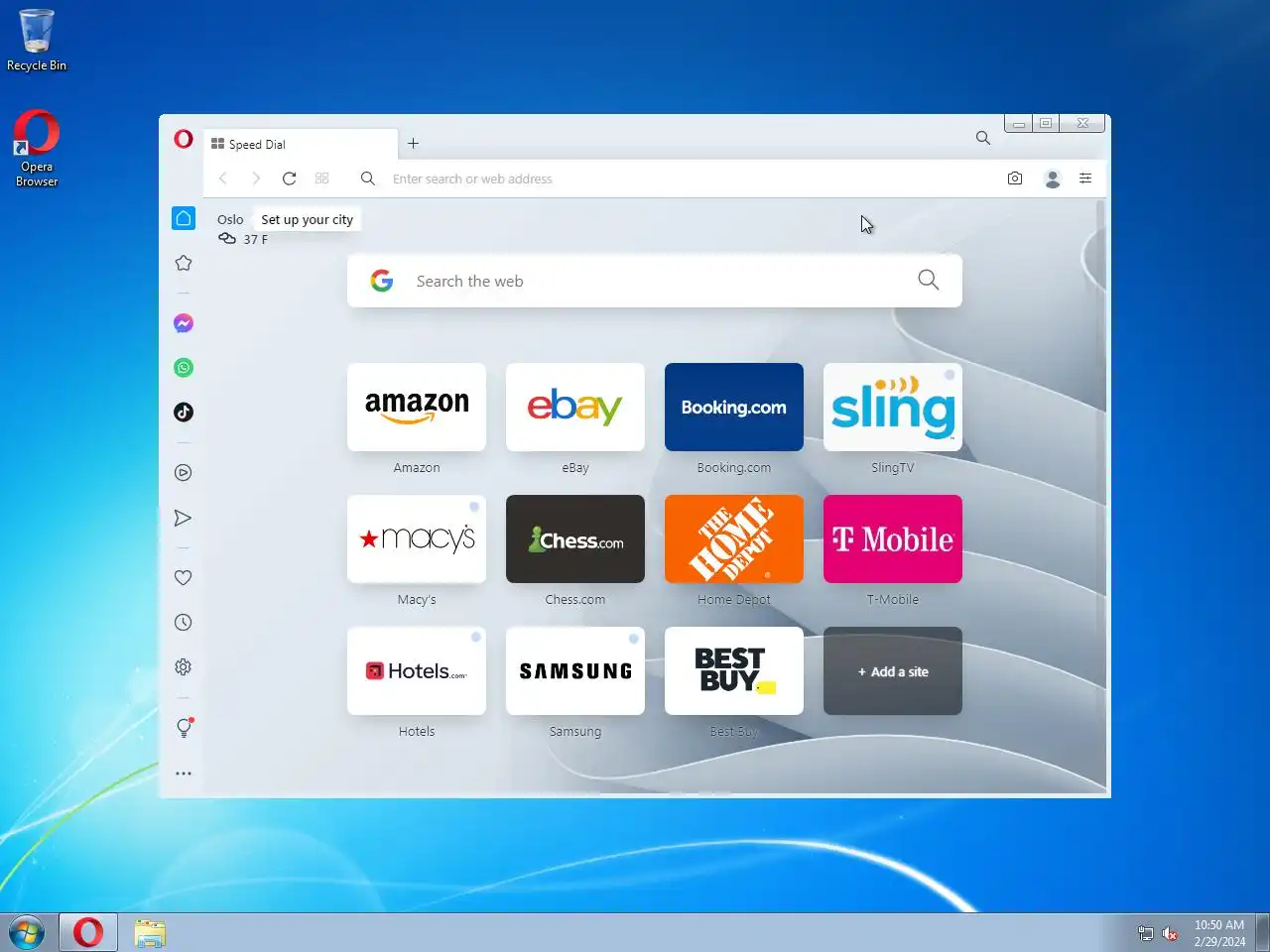Open a new tab with plus button

point(413,144)
